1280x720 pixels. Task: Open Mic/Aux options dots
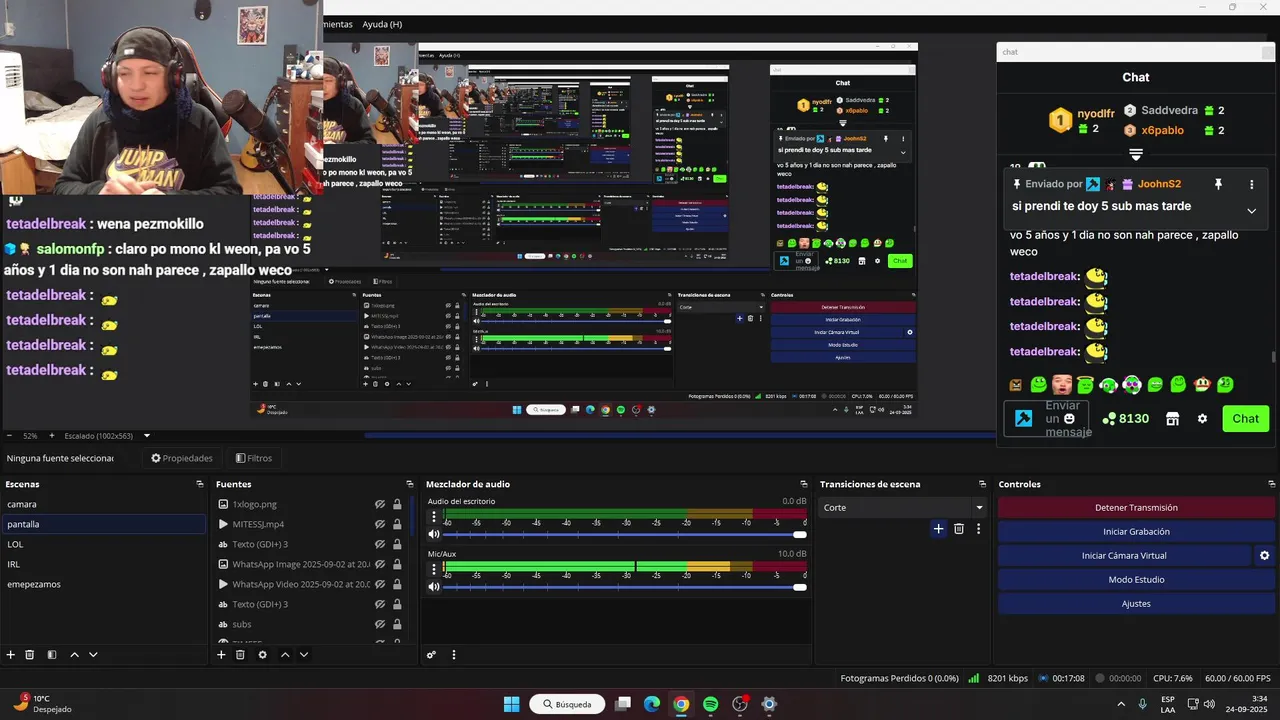(x=434, y=570)
